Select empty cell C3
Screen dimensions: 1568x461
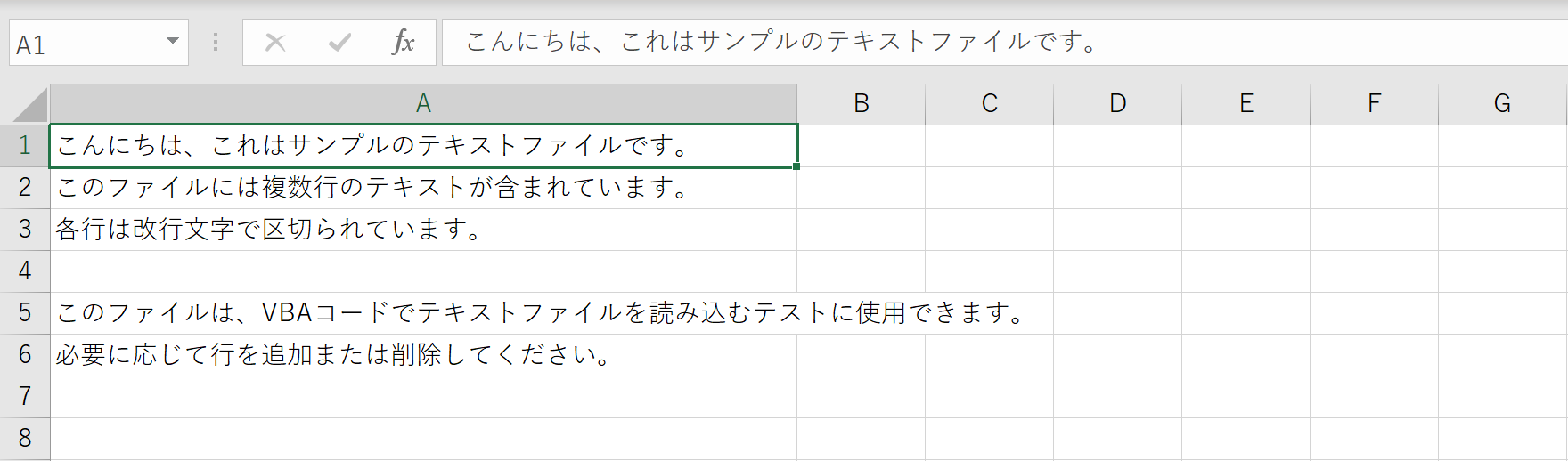(990, 230)
